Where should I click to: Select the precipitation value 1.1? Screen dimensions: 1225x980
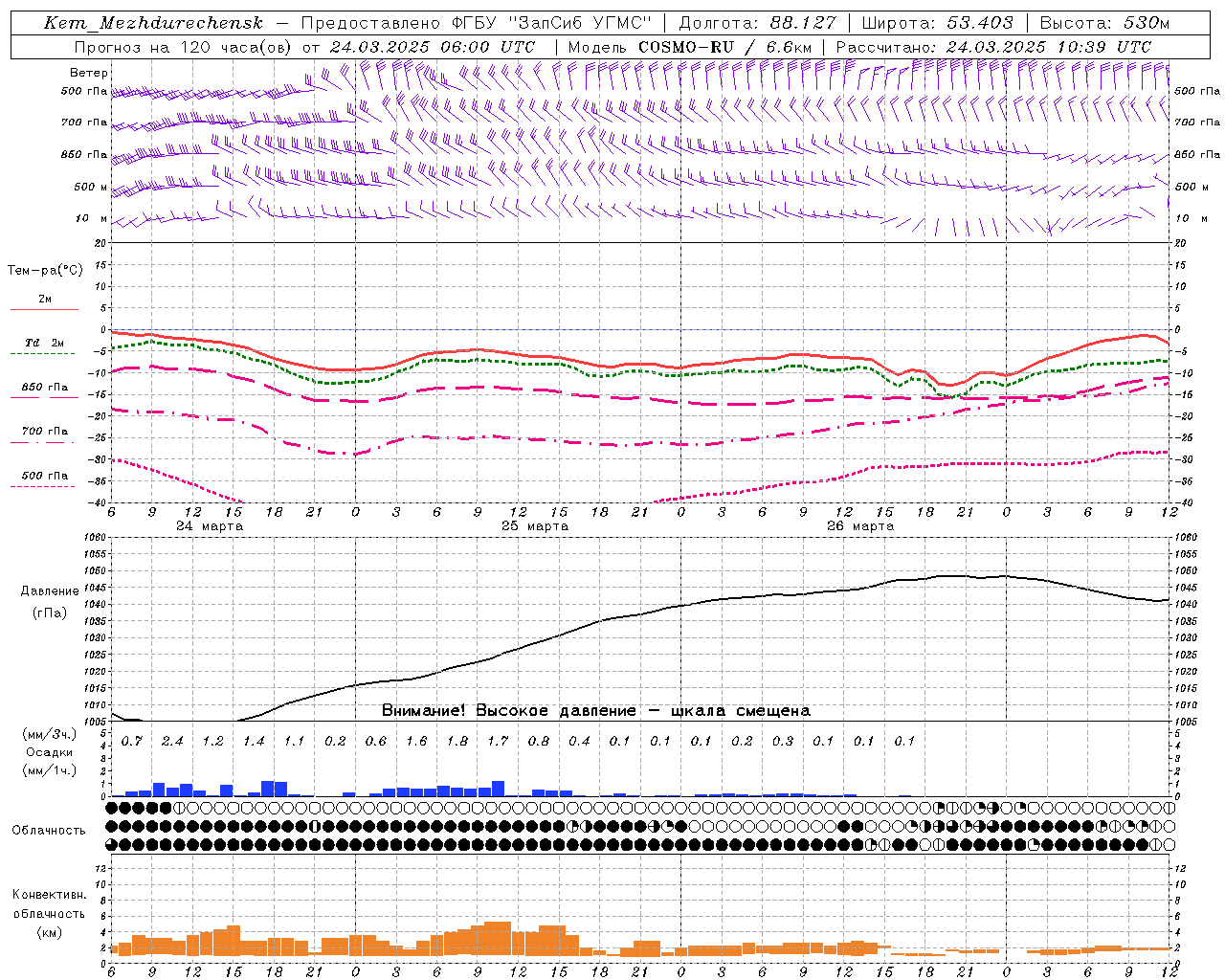click(294, 741)
